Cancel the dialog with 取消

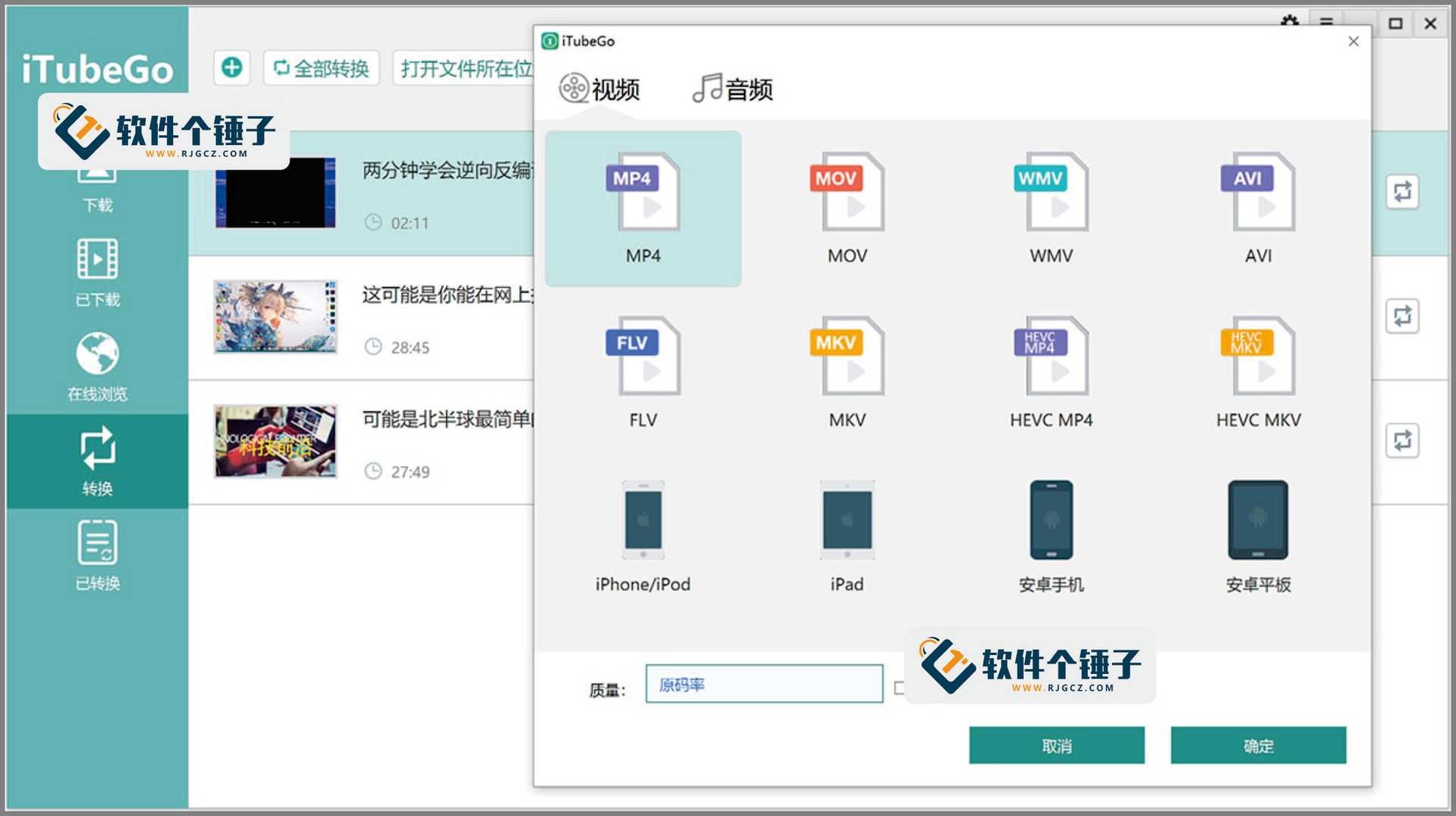(x=1057, y=746)
